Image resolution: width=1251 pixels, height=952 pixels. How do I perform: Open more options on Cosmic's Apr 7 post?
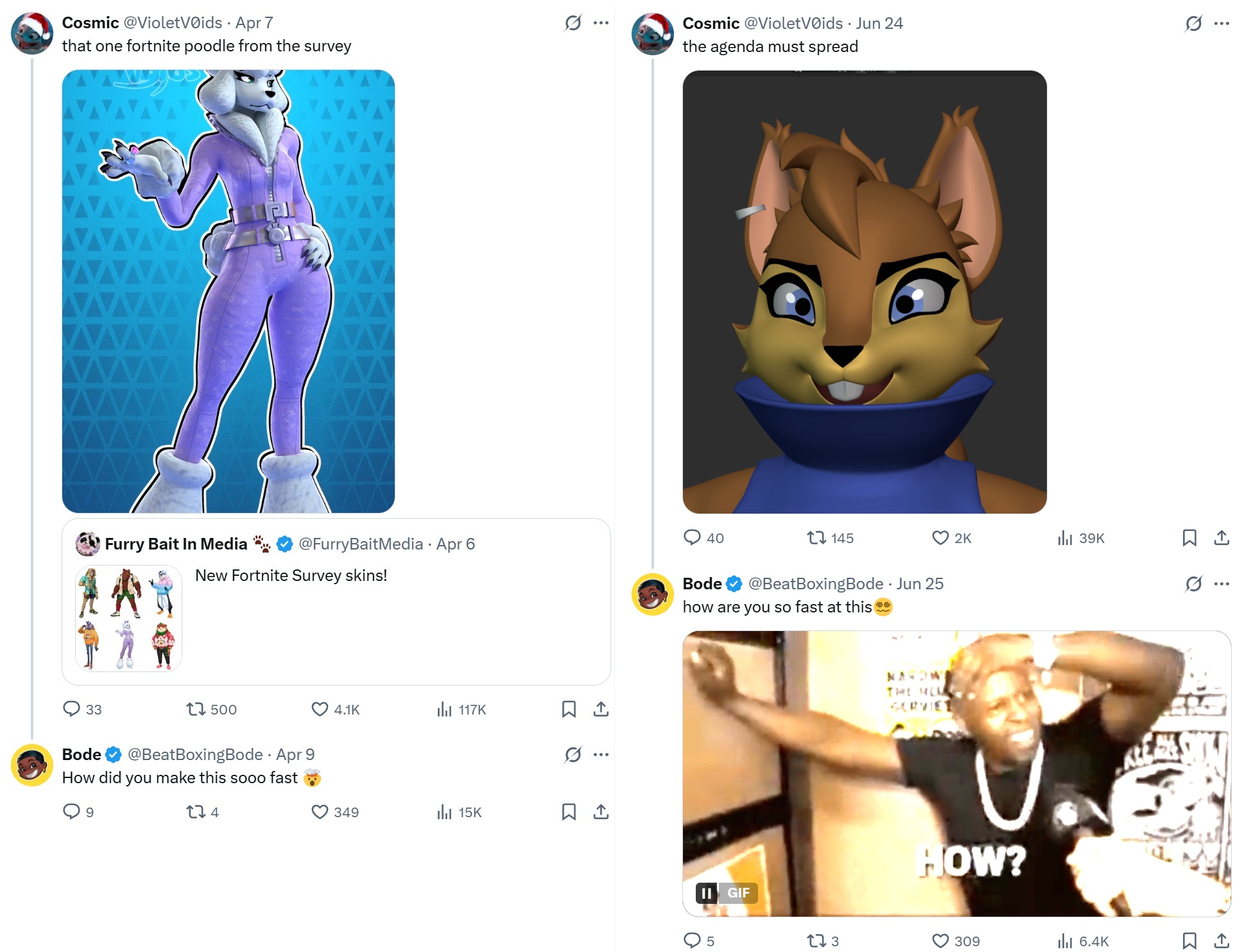(601, 23)
